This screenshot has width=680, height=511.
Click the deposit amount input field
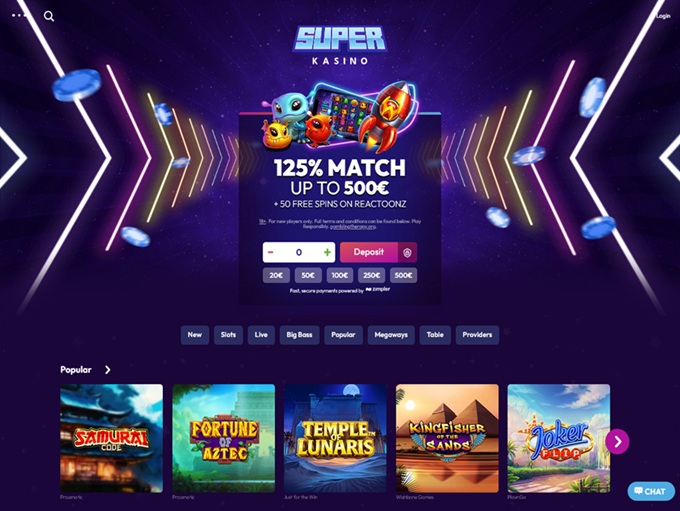coord(299,252)
